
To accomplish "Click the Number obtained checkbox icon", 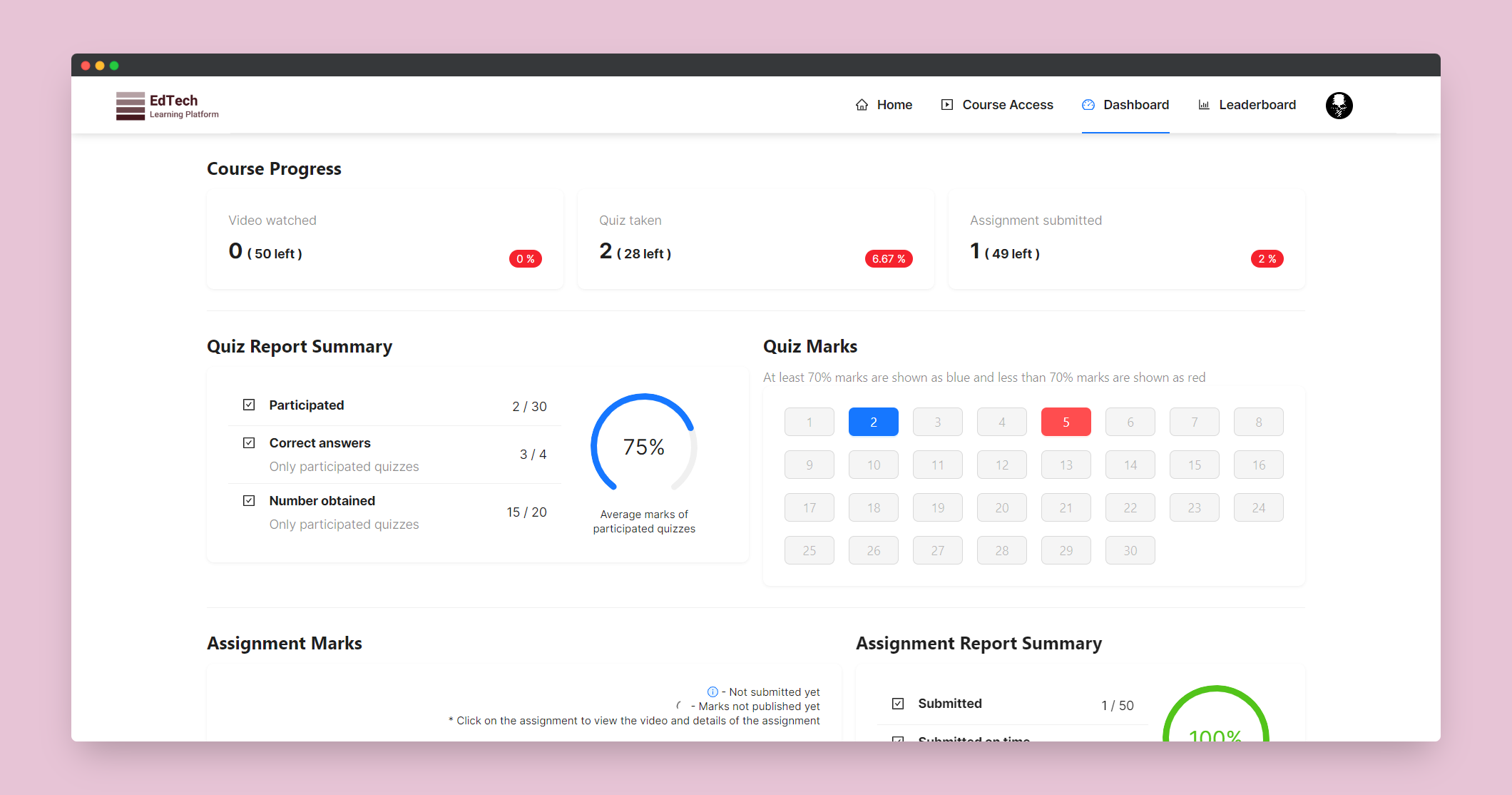I will (249, 500).
